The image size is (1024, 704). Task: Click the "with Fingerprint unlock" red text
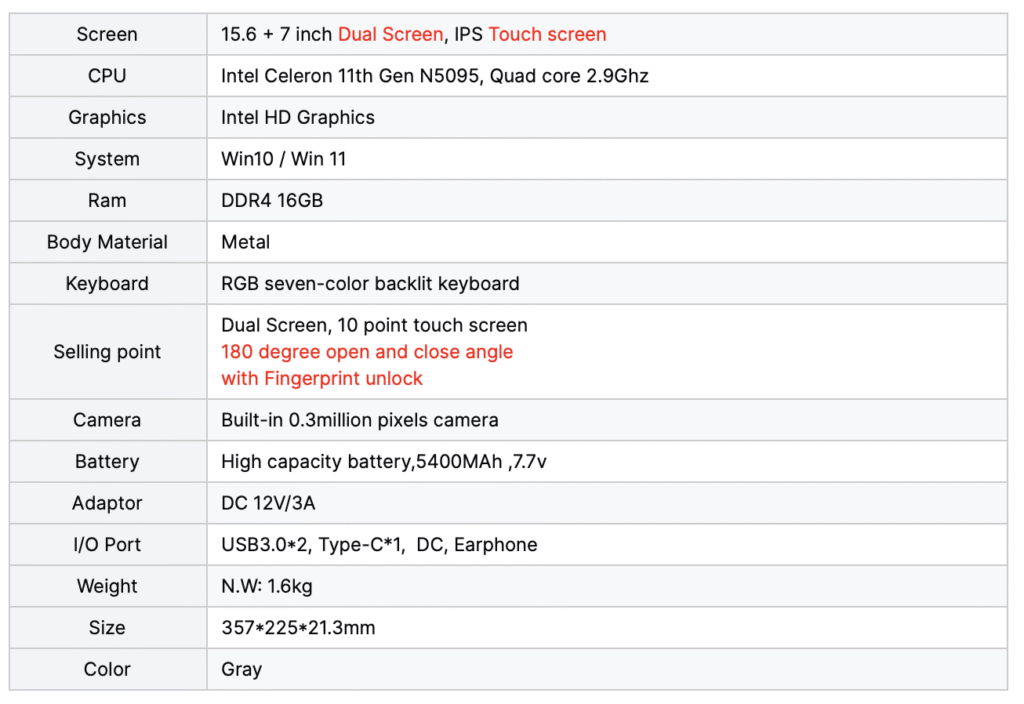pos(322,379)
